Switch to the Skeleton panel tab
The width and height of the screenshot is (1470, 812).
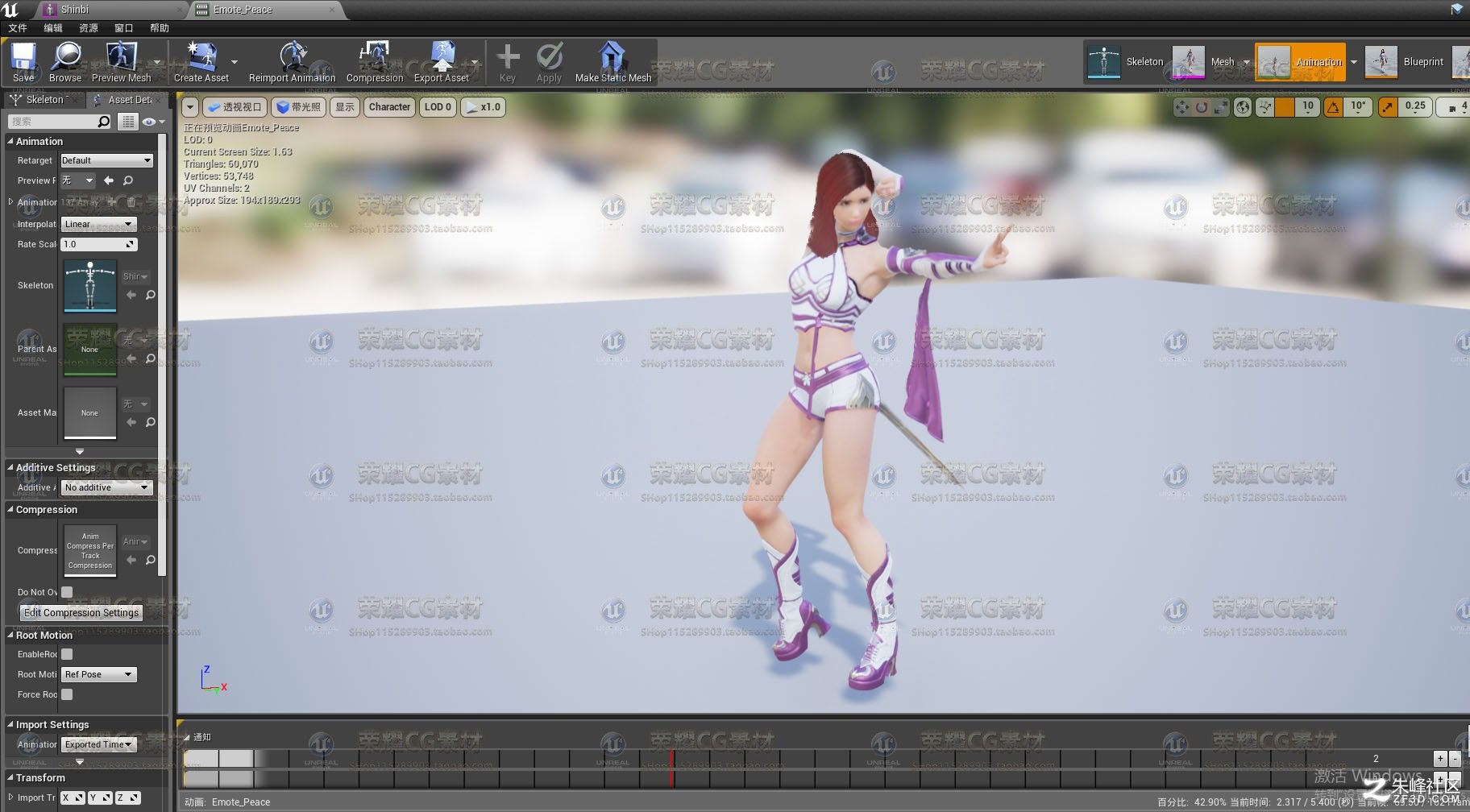point(44,100)
